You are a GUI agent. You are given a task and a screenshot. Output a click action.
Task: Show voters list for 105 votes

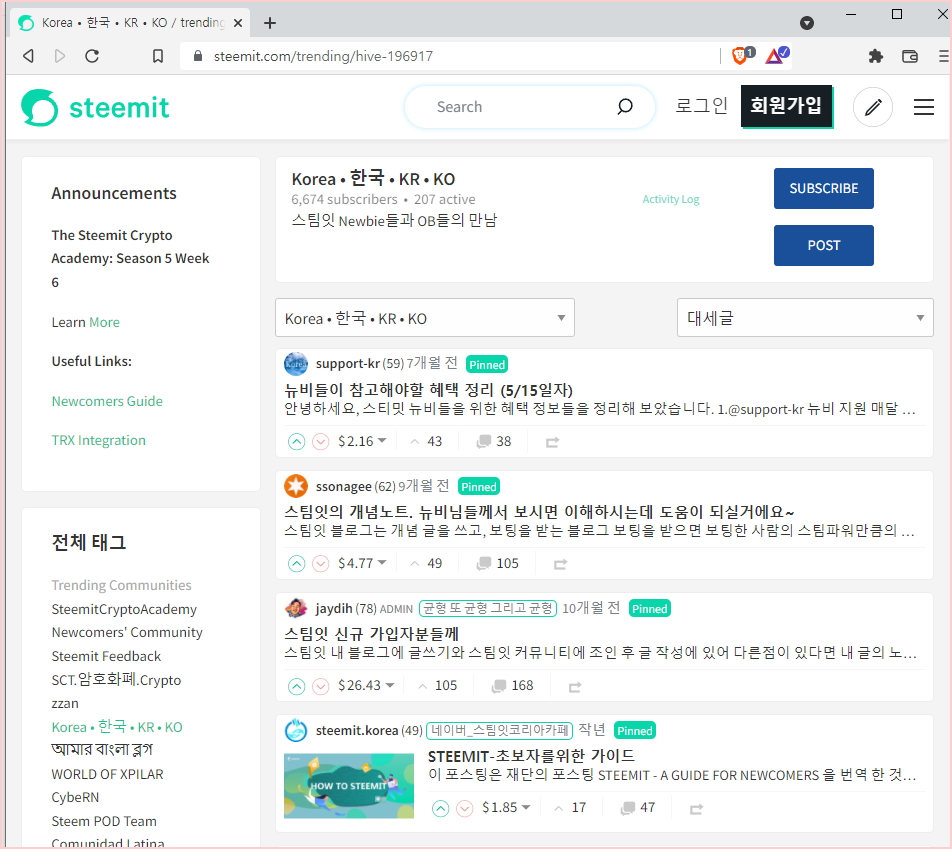pyautogui.click(x=437, y=686)
